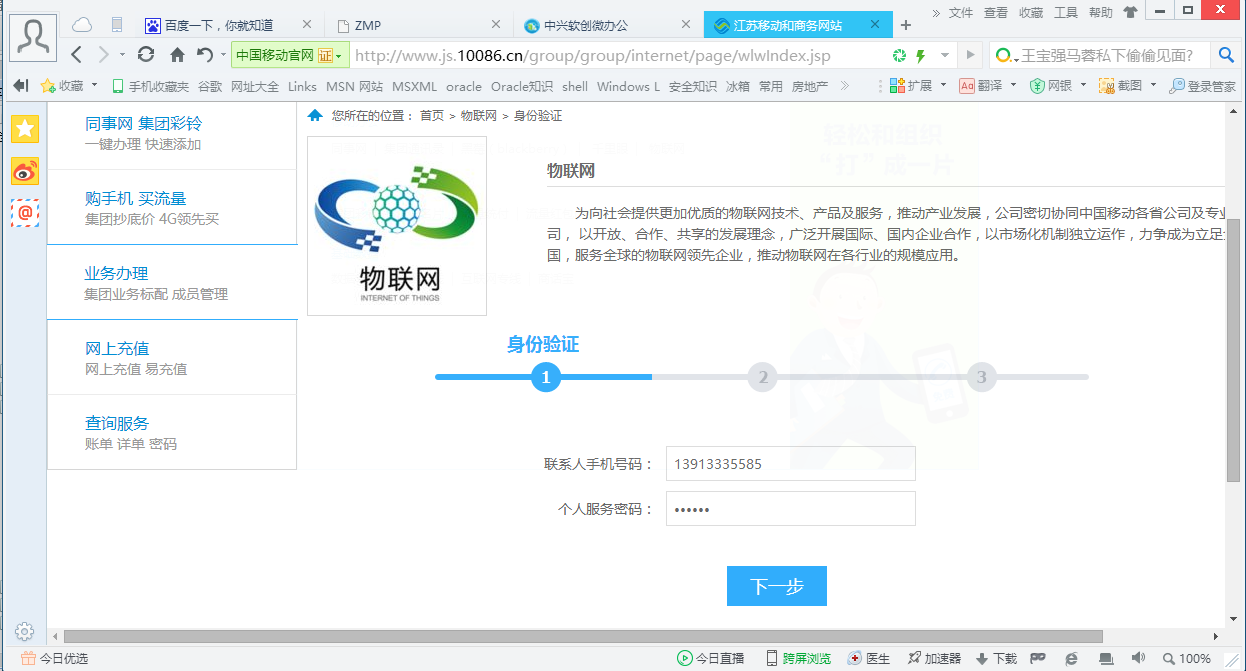The image size is (1246, 671).
Task: Open the yellow star favorites sidebar icon
Action: [x=25, y=127]
